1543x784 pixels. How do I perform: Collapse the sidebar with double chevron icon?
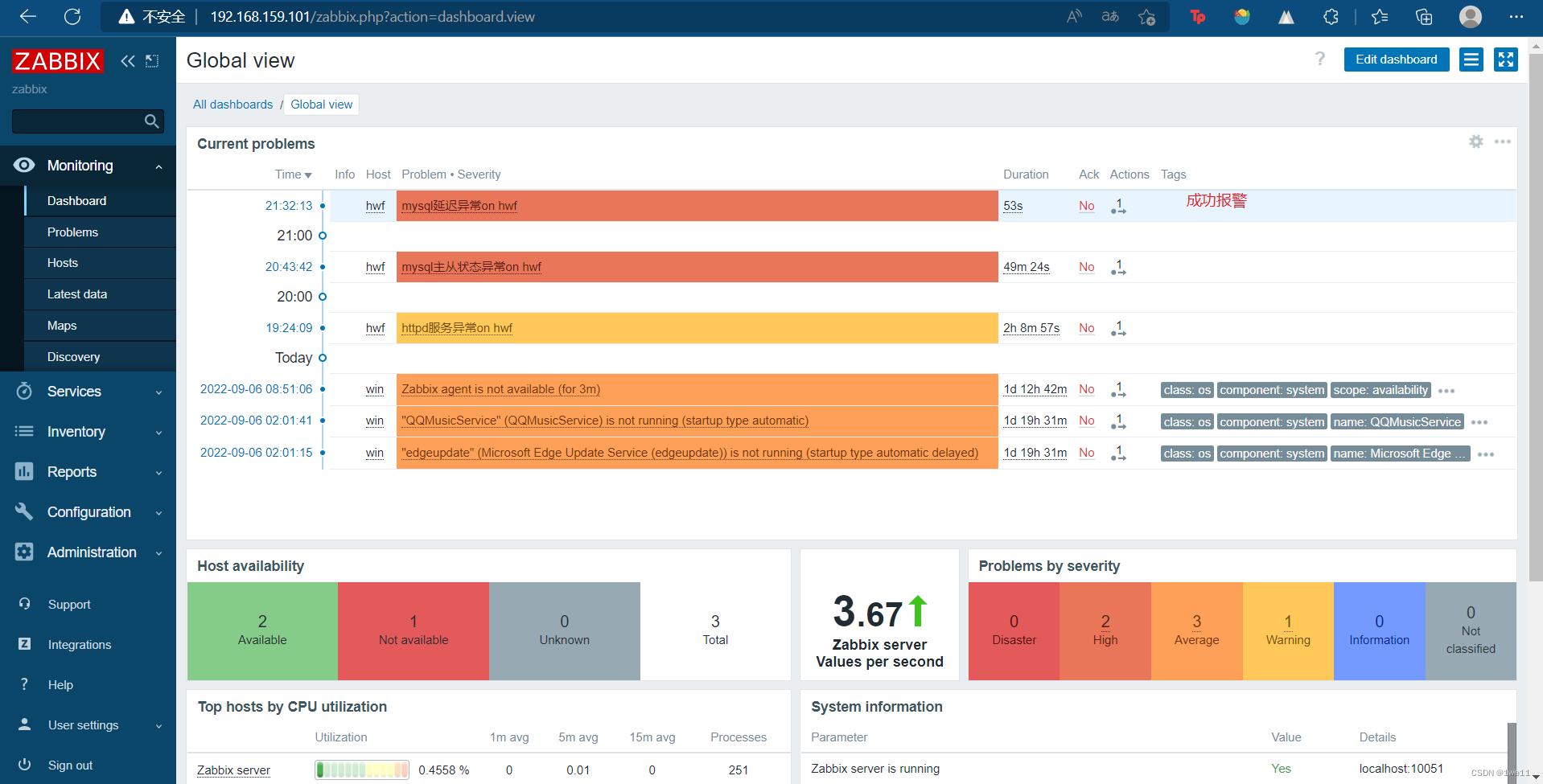(x=128, y=61)
